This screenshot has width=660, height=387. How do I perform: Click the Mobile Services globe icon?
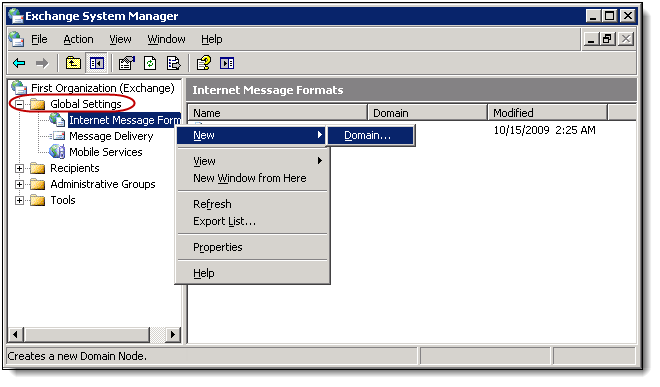coord(57,152)
